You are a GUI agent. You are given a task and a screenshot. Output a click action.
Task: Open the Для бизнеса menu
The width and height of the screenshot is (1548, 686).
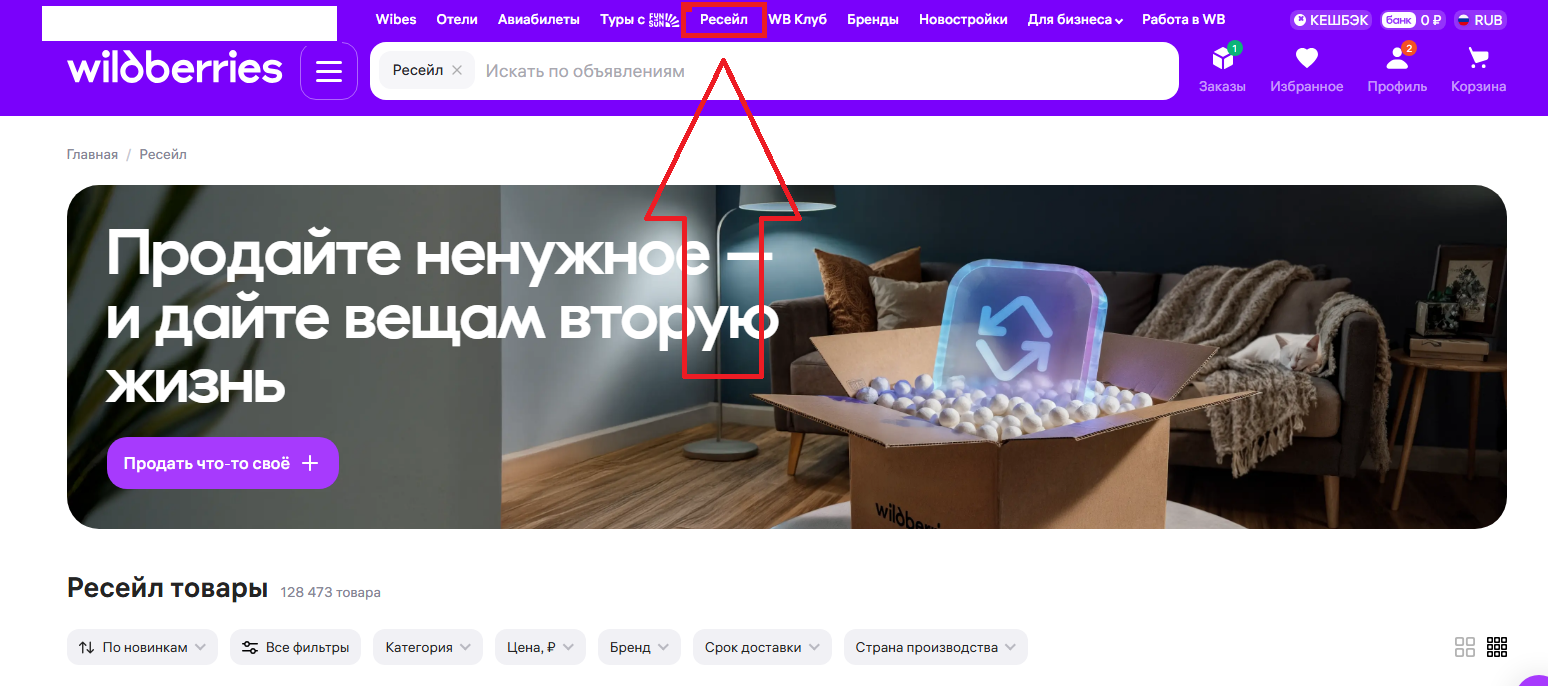(1075, 20)
